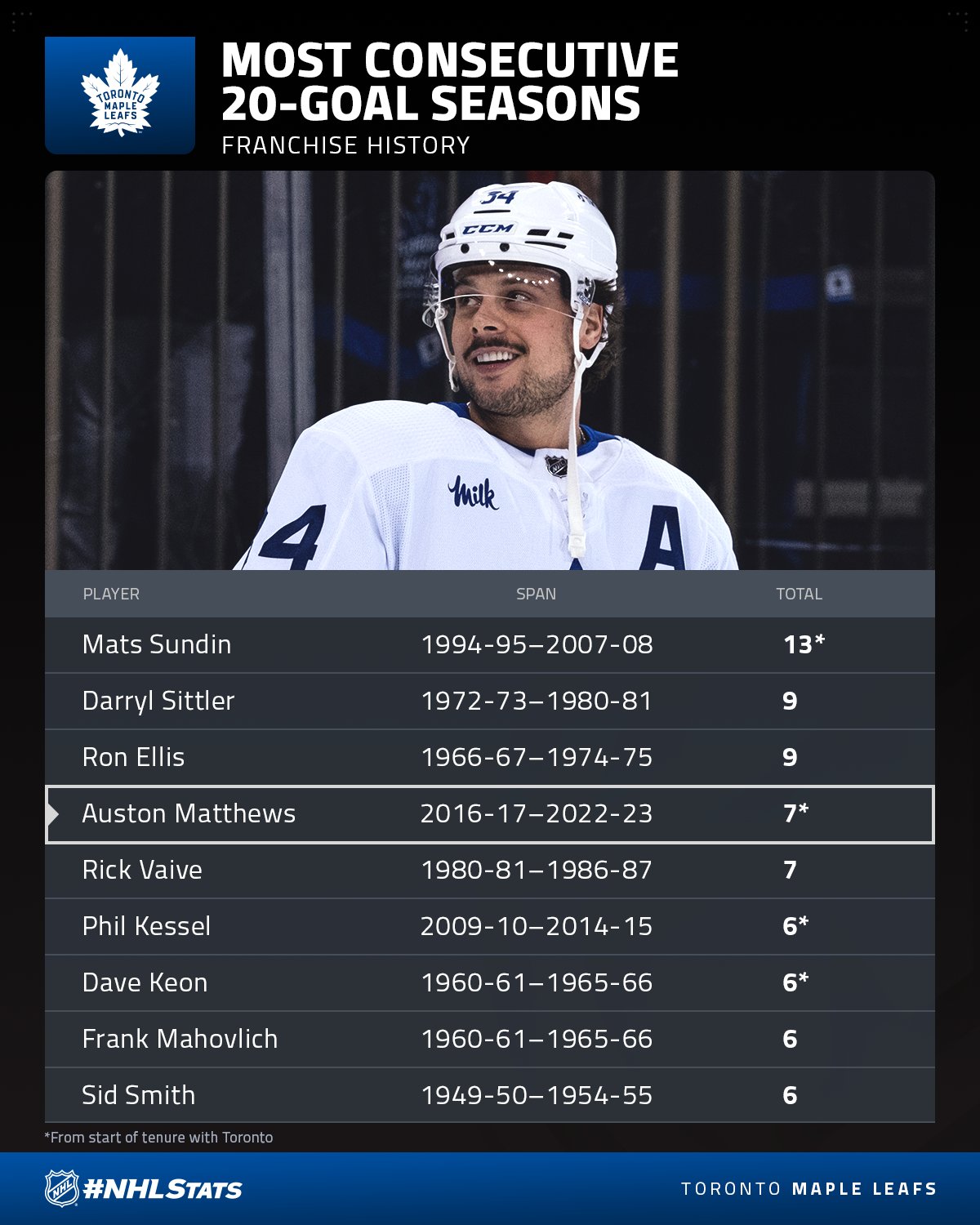Click the number 34 on the helmet
Viewport: 980px width, 1225px height.
[x=499, y=197]
